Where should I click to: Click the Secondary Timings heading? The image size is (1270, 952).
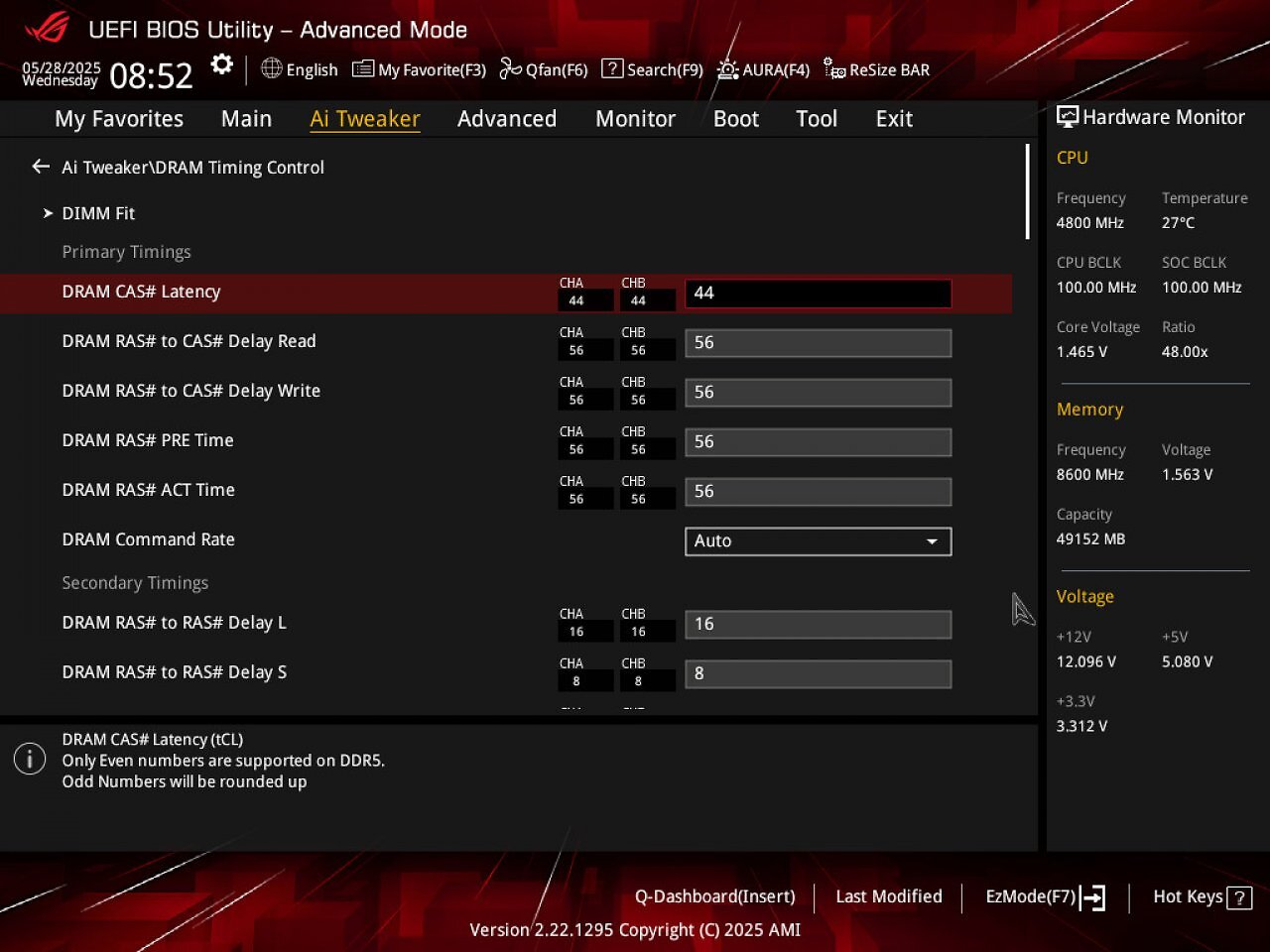135,583
